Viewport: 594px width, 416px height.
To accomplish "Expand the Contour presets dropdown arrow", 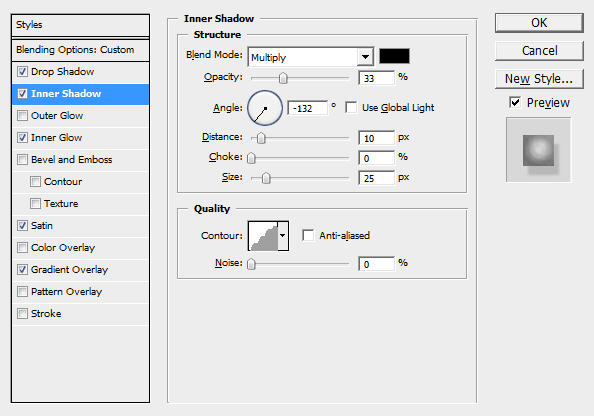I will 283,236.
